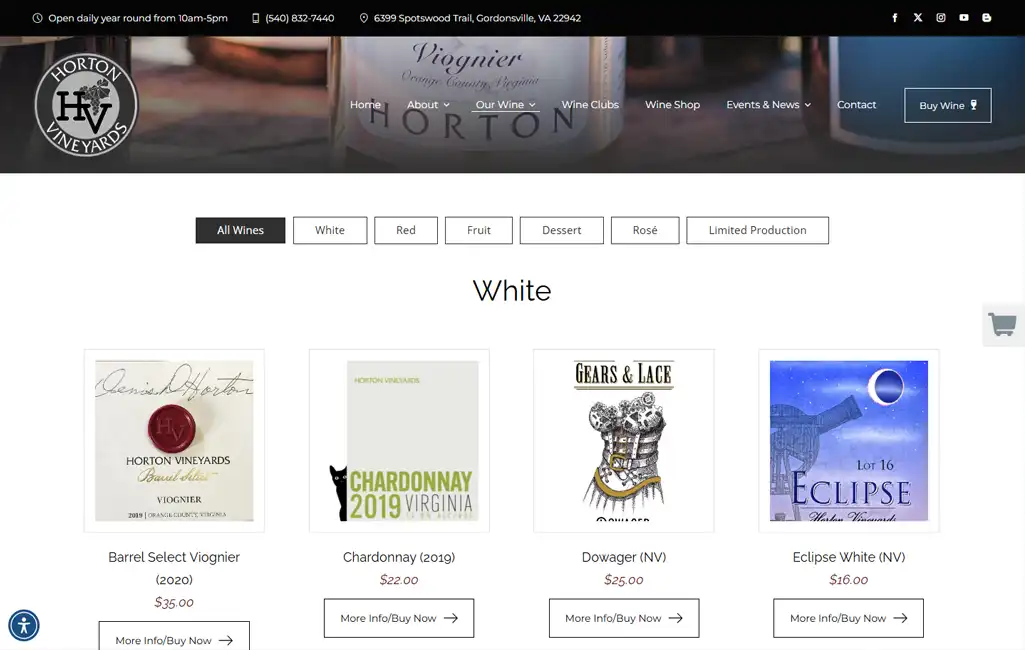Image resolution: width=1025 pixels, height=650 pixels.
Task: Click the $25.00 Dowager price
Action: (x=624, y=580)
